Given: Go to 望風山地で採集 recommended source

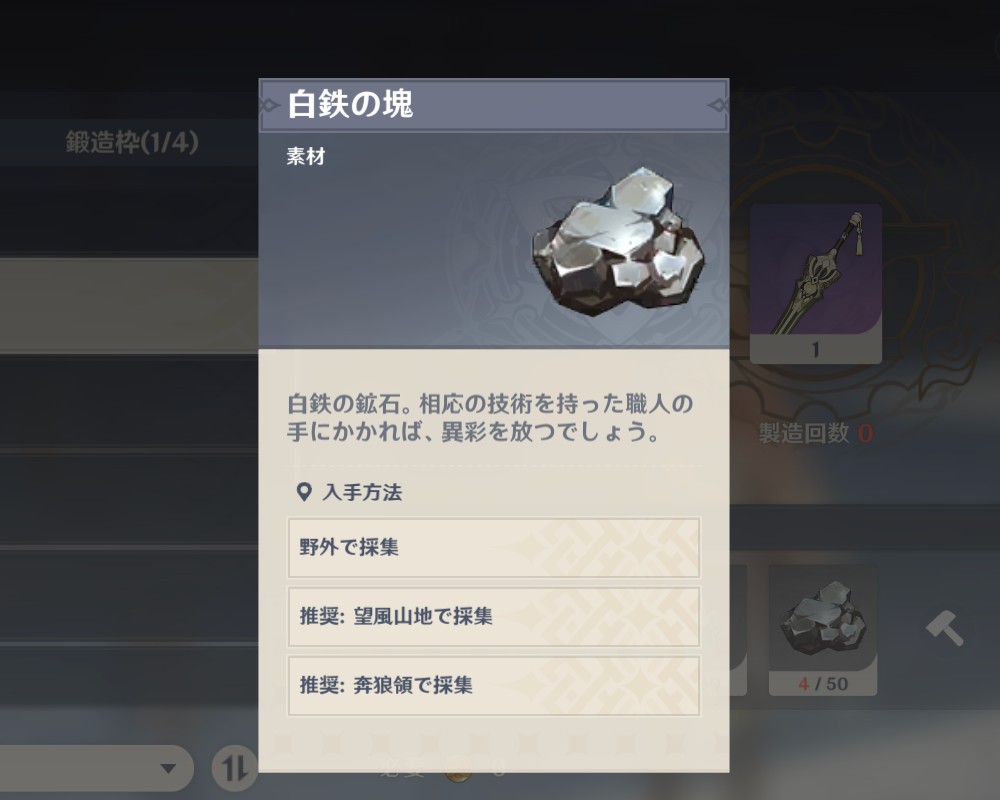Looking at the screenshot, I should (494, 617).
